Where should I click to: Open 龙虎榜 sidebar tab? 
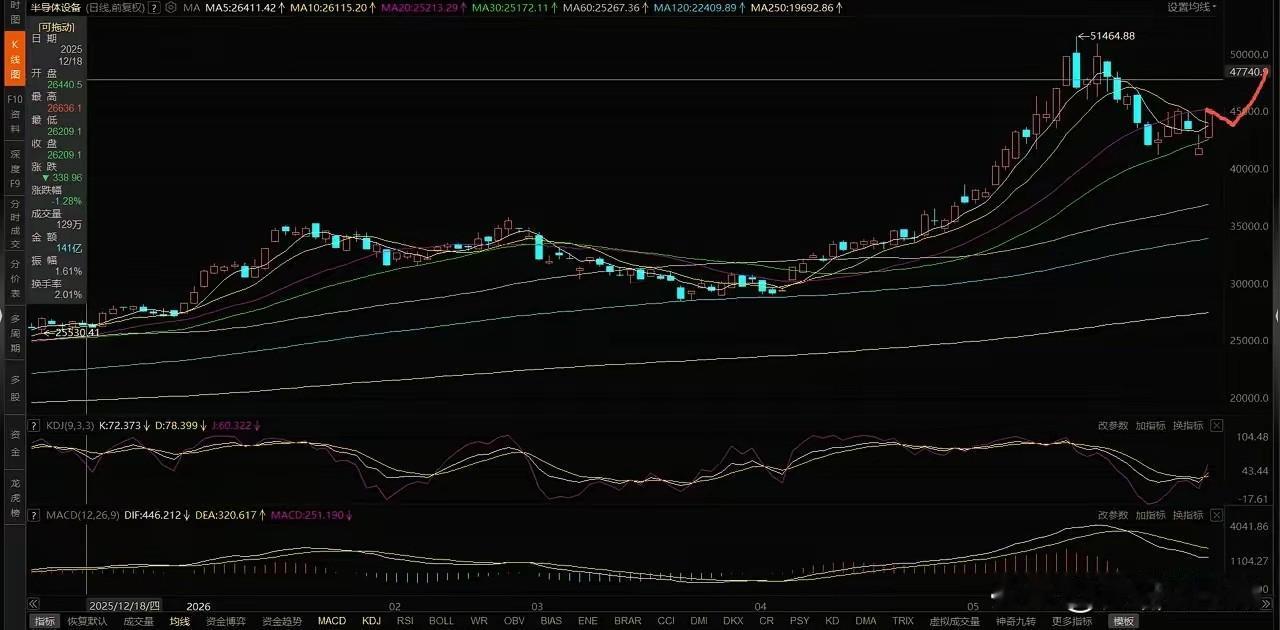click(15, 497)
